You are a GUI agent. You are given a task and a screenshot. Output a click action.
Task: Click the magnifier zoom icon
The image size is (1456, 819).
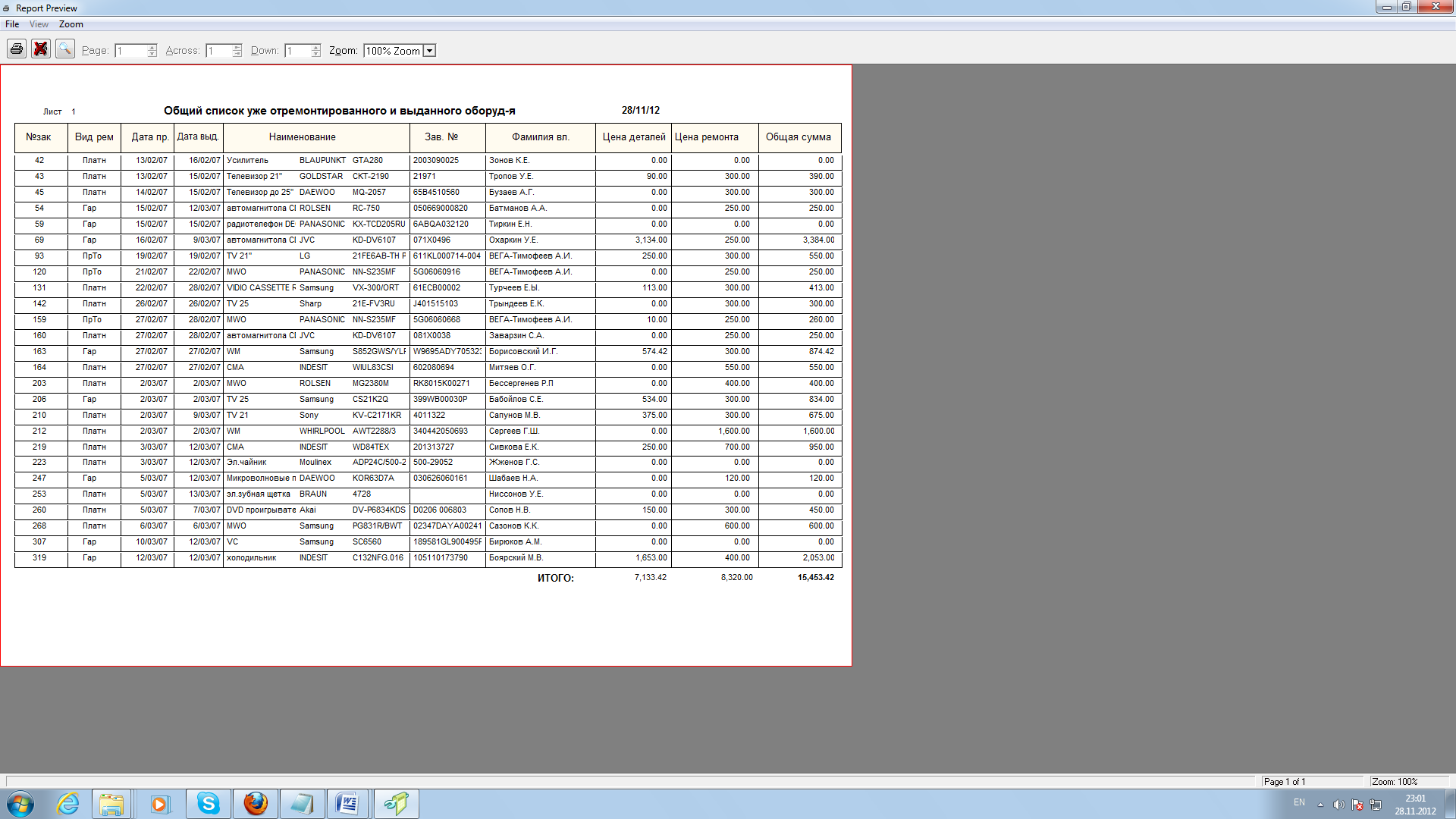coord(65,49)
